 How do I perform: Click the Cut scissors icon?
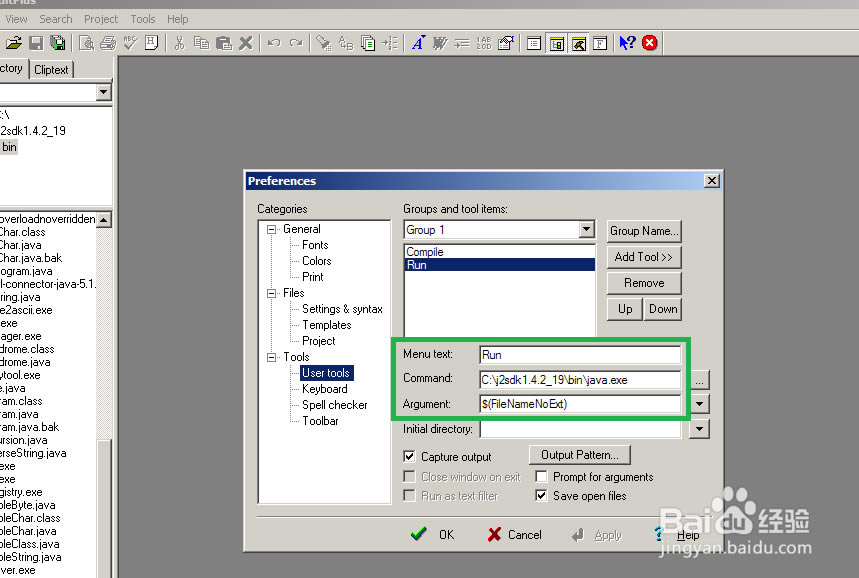pyautogui.click(x=180, y=43)
